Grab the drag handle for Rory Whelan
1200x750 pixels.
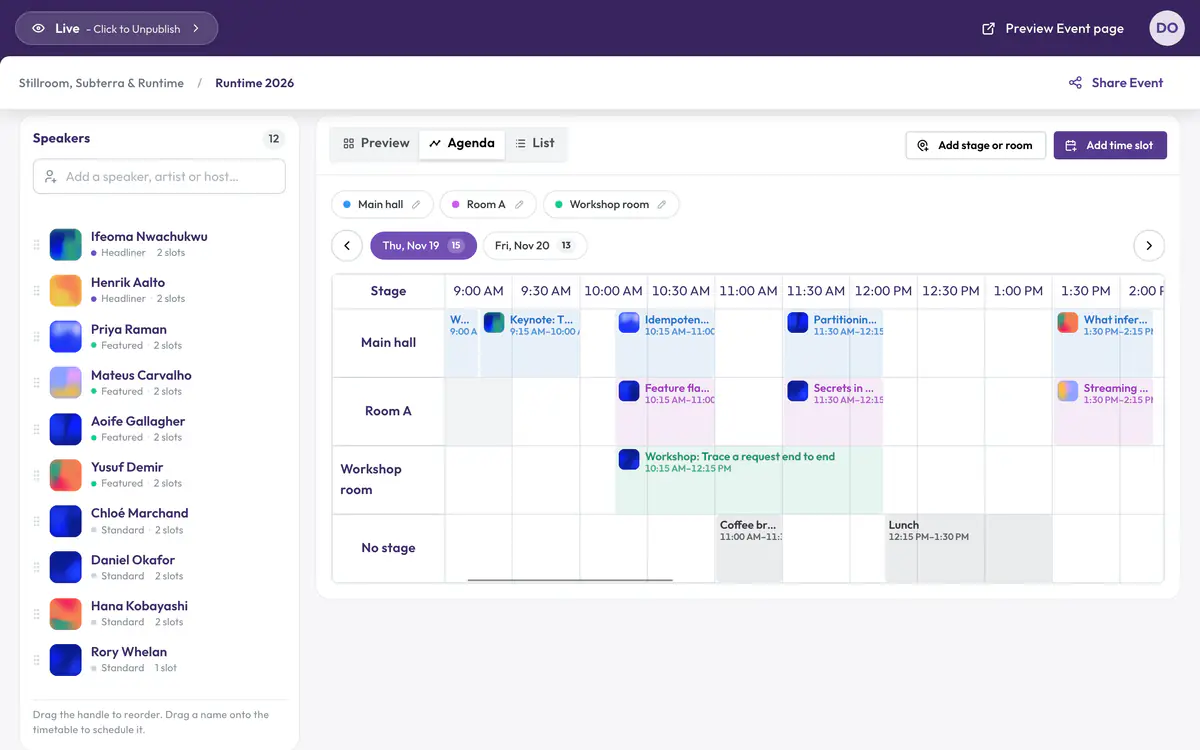pos(37,659)
